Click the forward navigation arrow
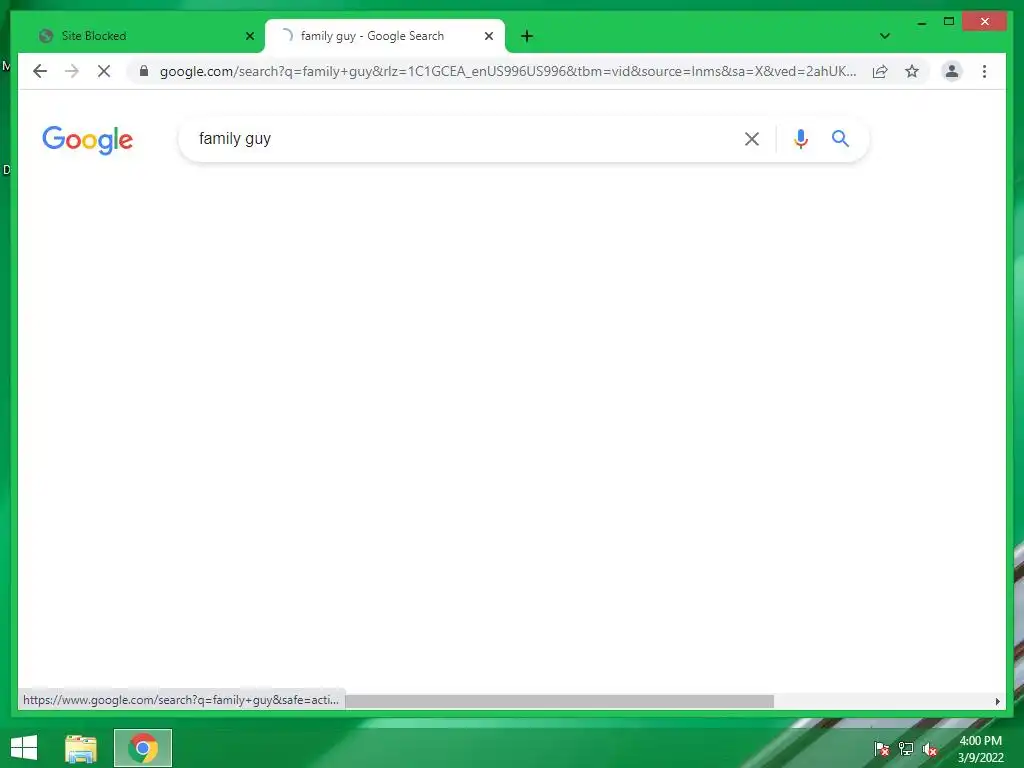The width and height of the screenshot is (1024, 768). [x=72, y=71]
